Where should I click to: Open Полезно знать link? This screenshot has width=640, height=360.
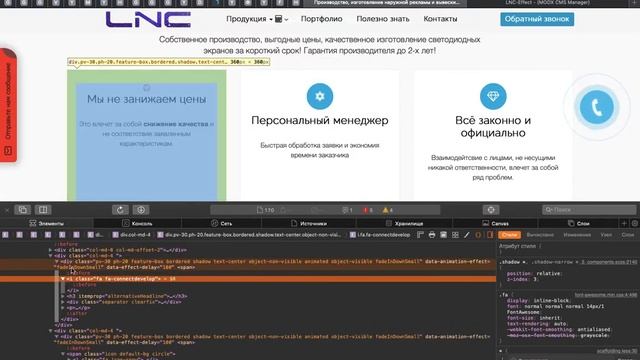[383, 19]
